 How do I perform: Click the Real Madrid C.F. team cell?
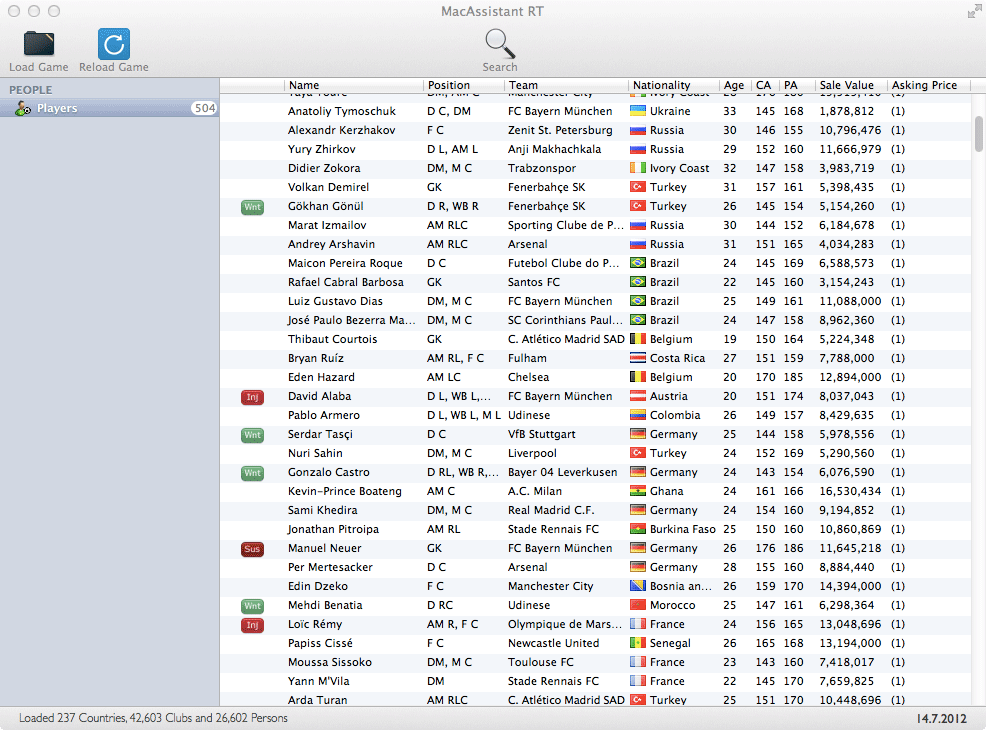click(x=551, y=510)
